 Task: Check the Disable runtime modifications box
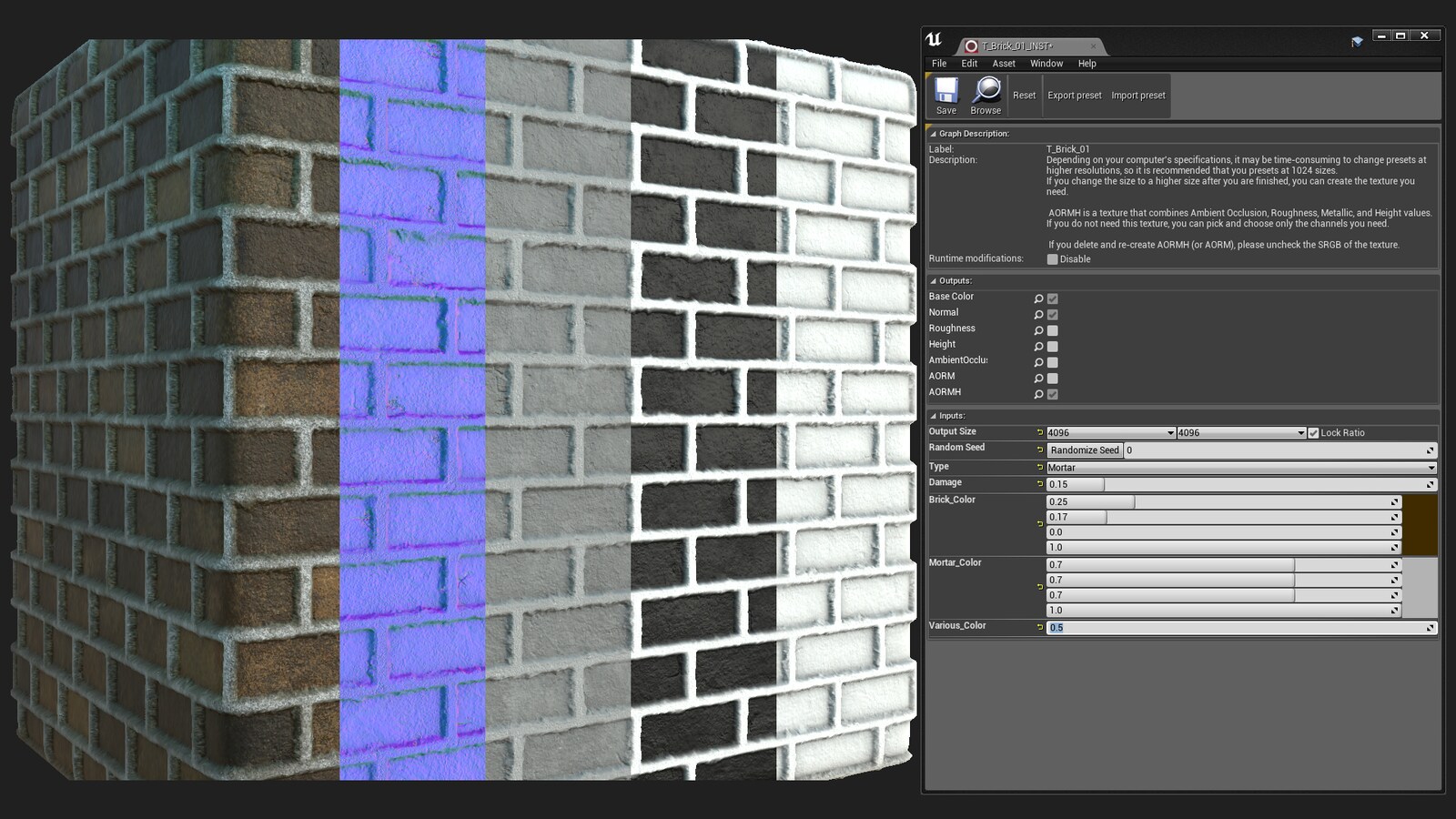pyautogui.click(x=1053, y=259)
